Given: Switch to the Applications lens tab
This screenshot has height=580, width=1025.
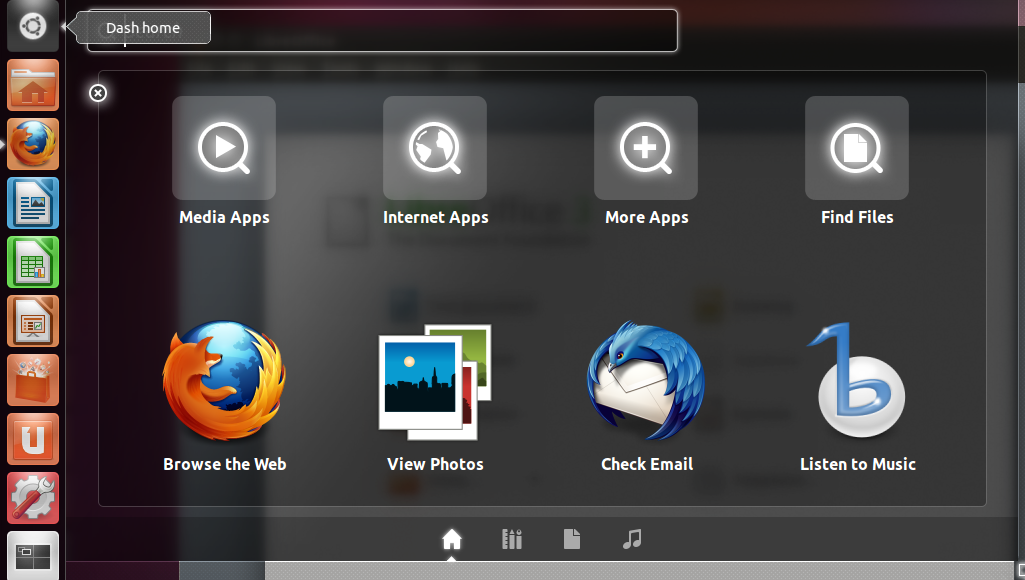Looking at the screenshot, I should click(x=512, y=540).
